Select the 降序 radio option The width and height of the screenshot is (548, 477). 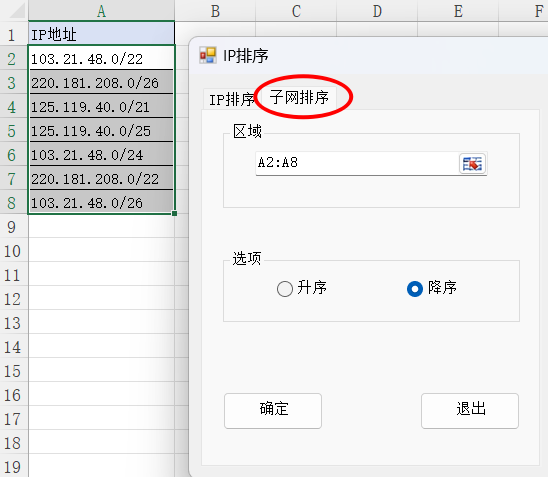click(x=415, y=289)
